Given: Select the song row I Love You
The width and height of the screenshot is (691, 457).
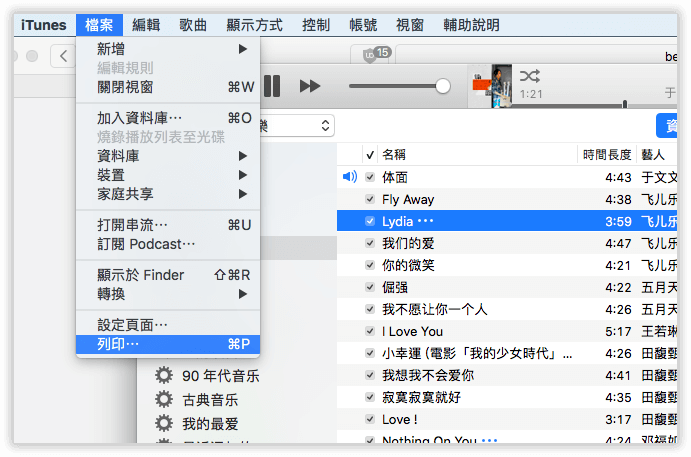Looking at the screenshot, I should click(507, 331).
